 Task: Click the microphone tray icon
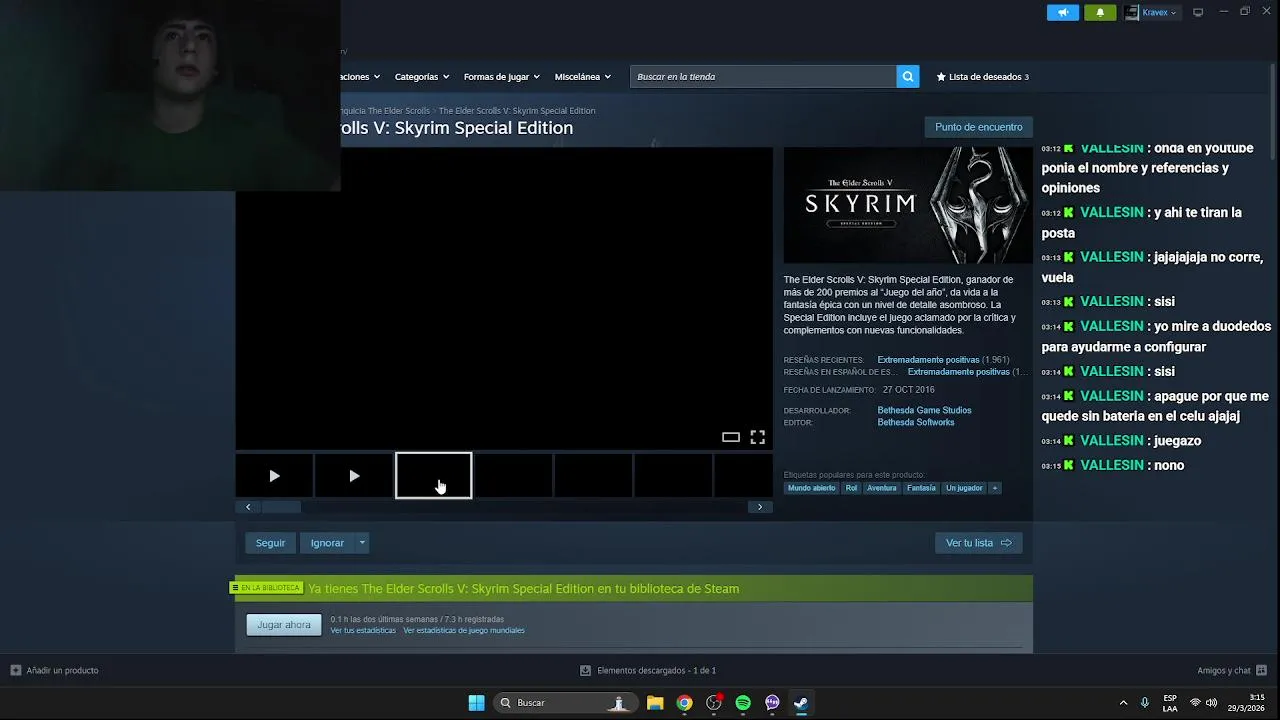1145,703
